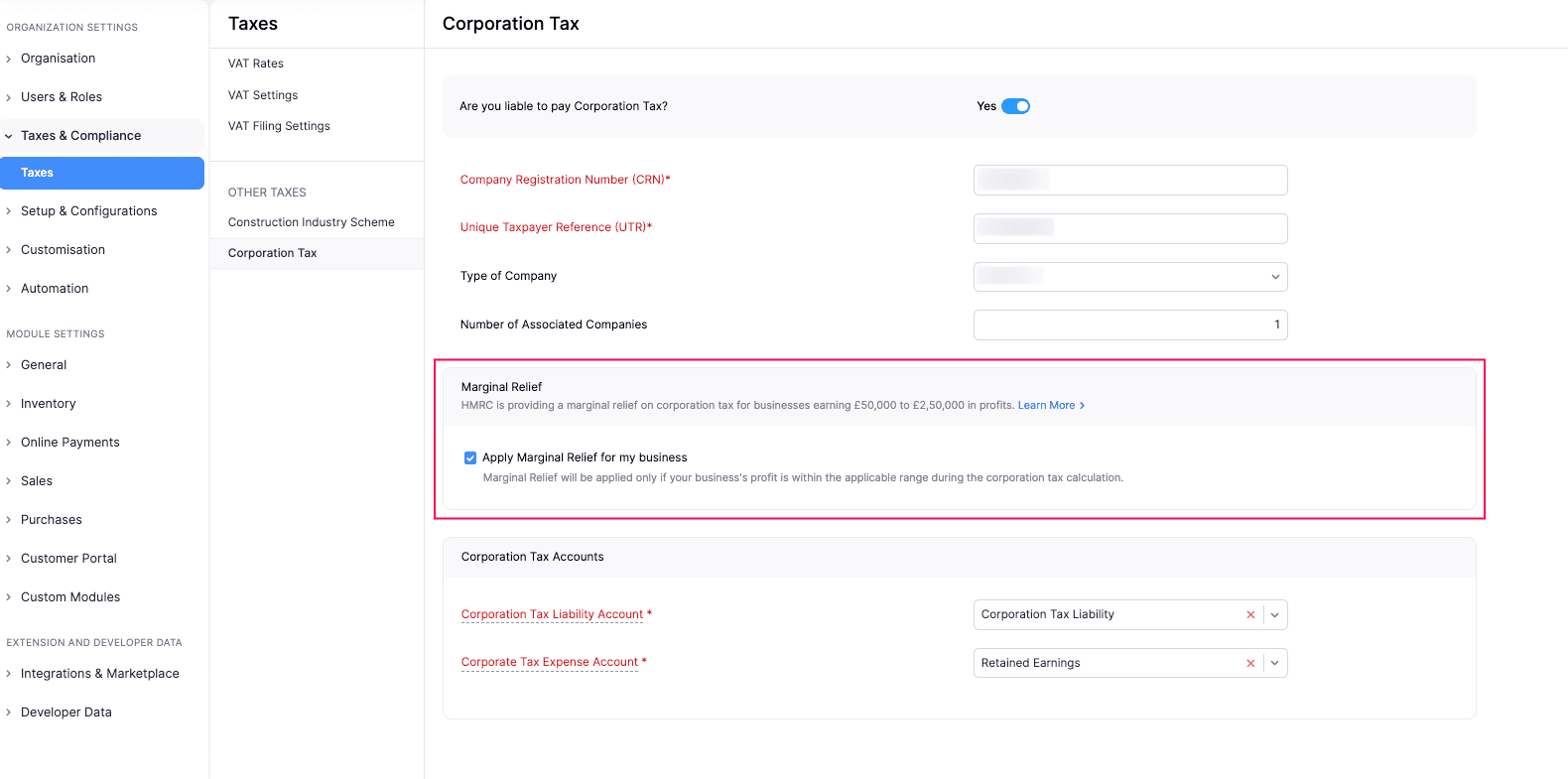Expand the Organisation section chevron
Viewport: 1568px width, 779px height.
click(9, 60)
